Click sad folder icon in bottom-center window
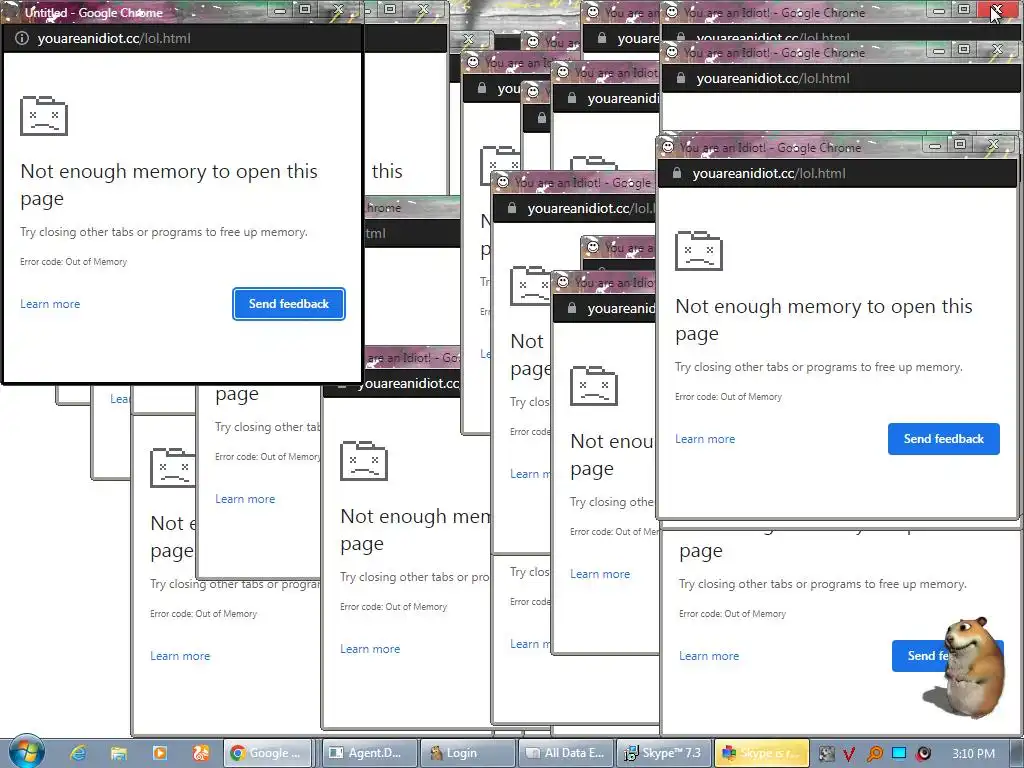The image size is (1024, 768). click(x=364, y=460)
